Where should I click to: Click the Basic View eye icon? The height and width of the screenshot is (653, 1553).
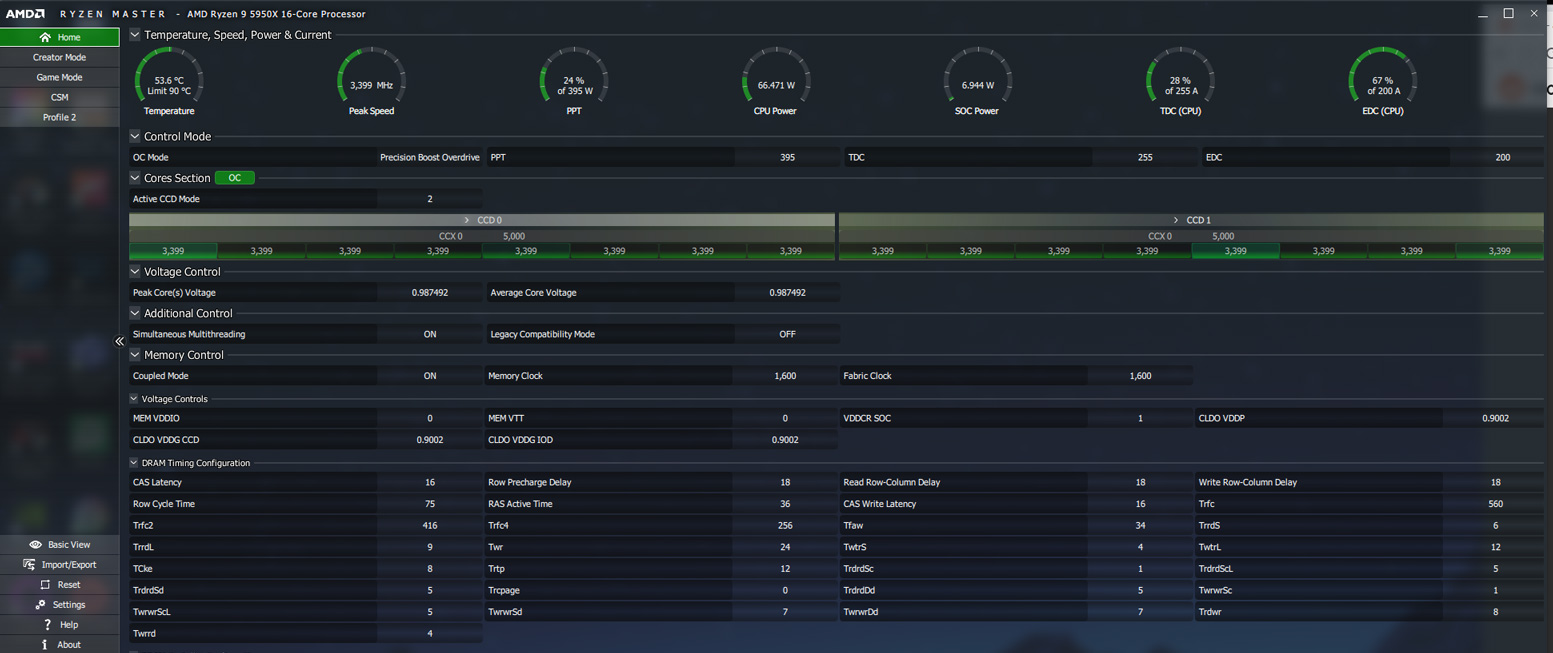click(35, 545)
